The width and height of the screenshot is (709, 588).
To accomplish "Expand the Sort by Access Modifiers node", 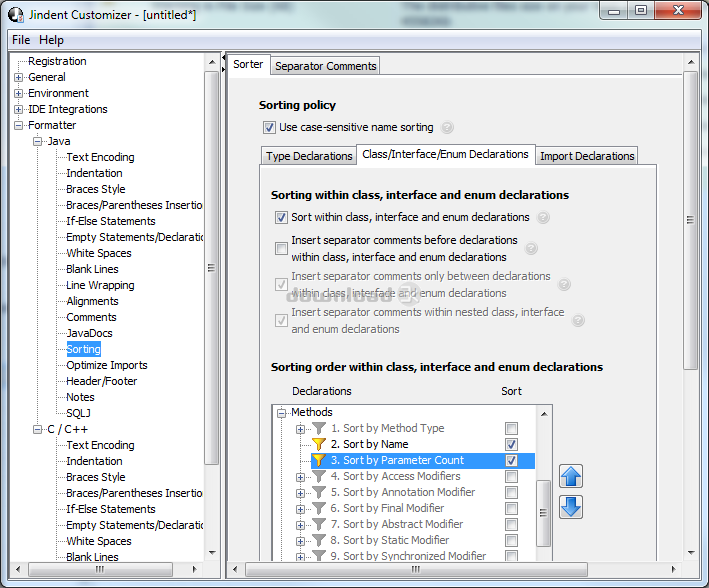I will click(300, 477).
